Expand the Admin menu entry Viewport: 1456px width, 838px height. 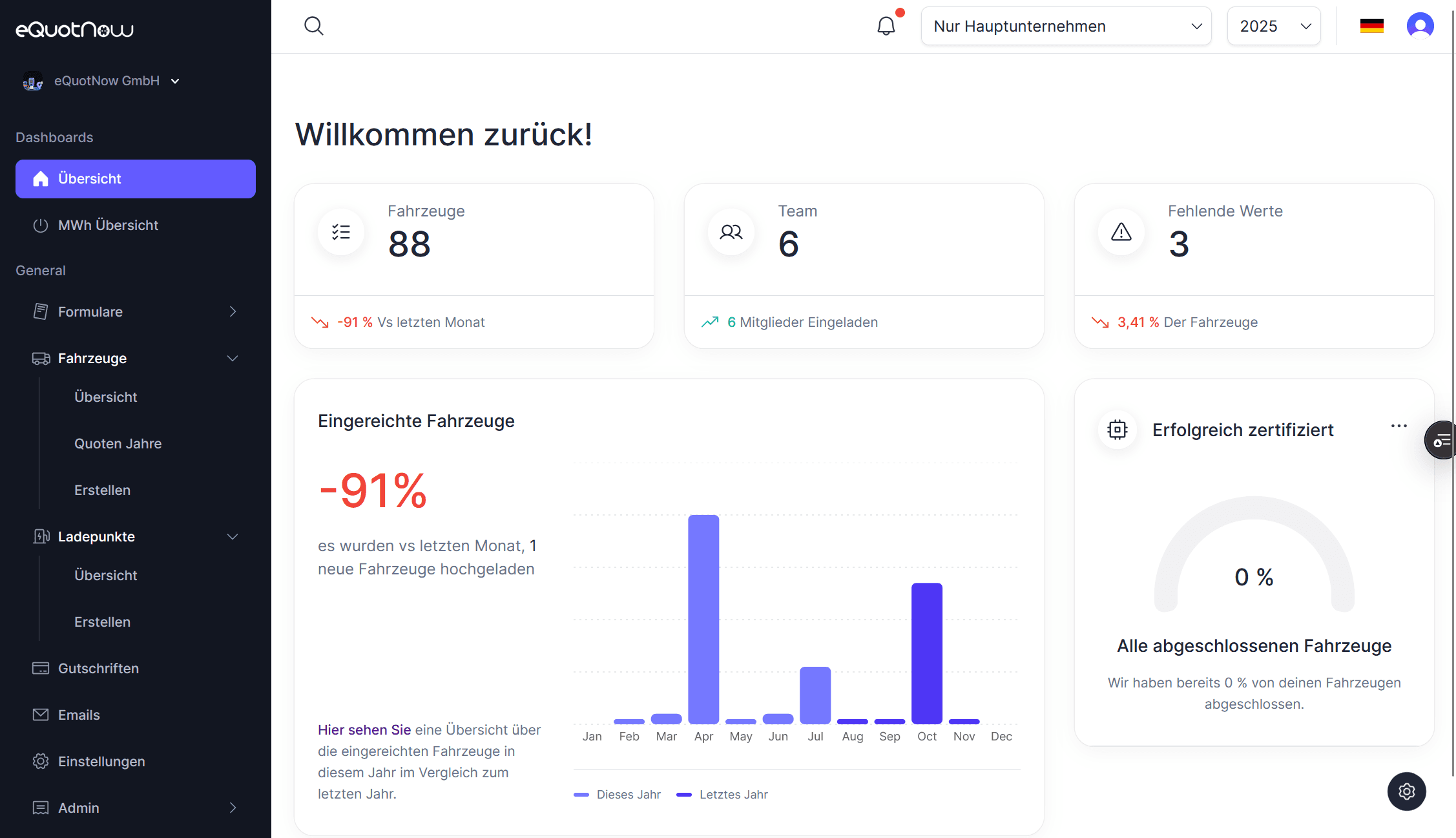tap(78, 808)
